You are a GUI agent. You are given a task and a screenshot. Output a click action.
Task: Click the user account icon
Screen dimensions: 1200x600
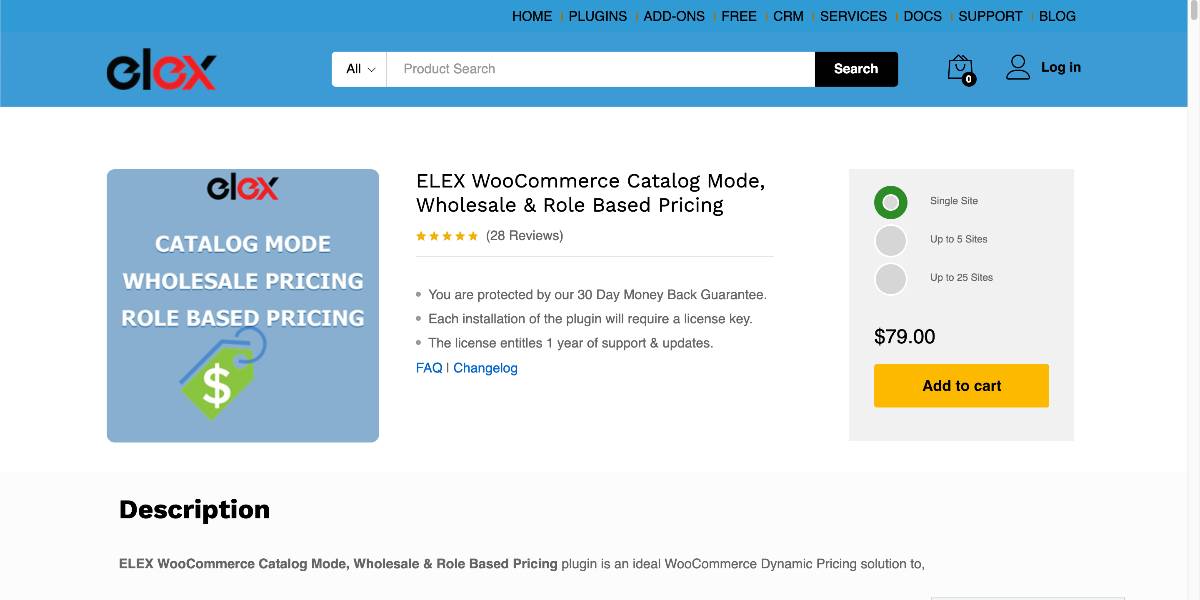1018,68
